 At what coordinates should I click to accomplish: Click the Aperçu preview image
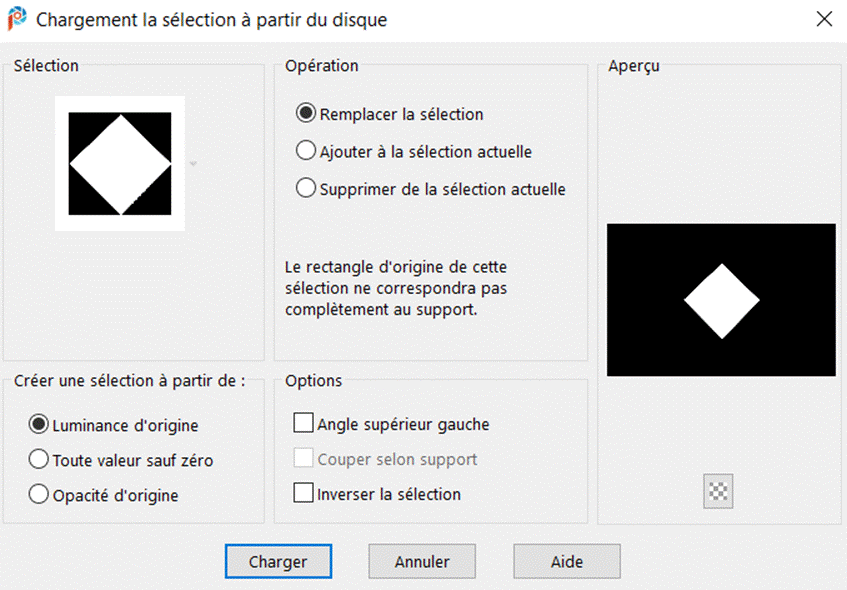click(x=721, y=300)
